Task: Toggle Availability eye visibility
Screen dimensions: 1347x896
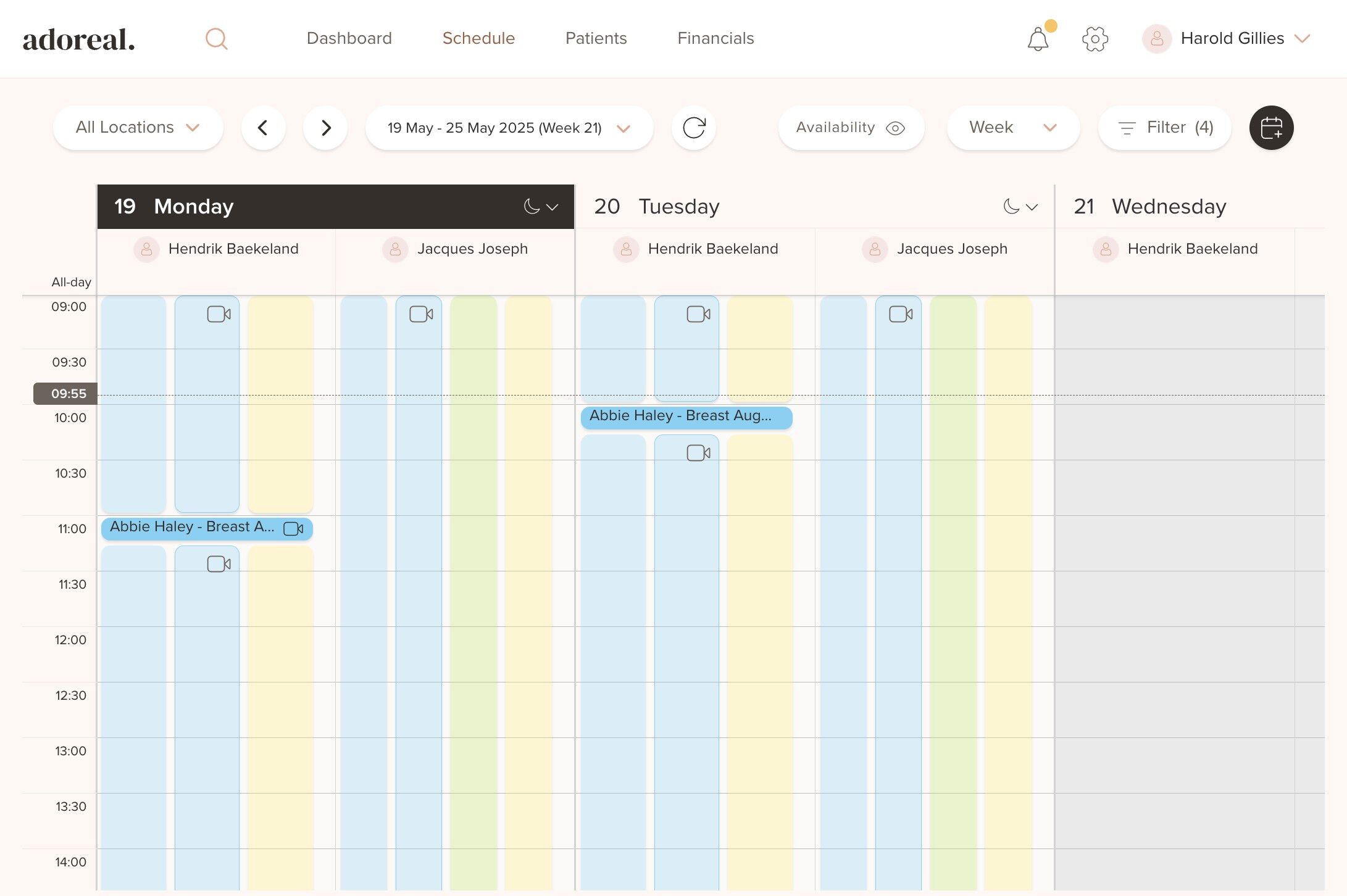Action: coord(895,128)
